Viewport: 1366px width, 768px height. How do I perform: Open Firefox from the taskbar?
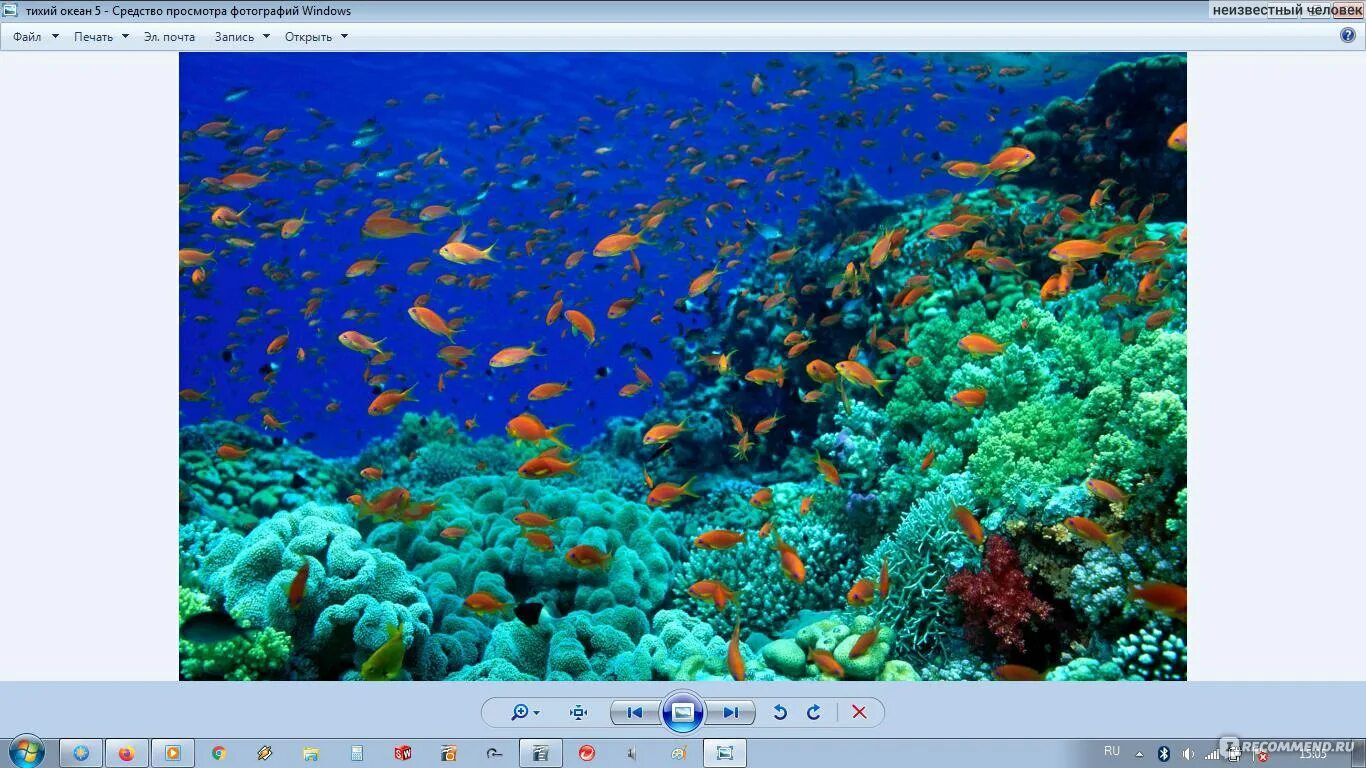coord(127,753)
